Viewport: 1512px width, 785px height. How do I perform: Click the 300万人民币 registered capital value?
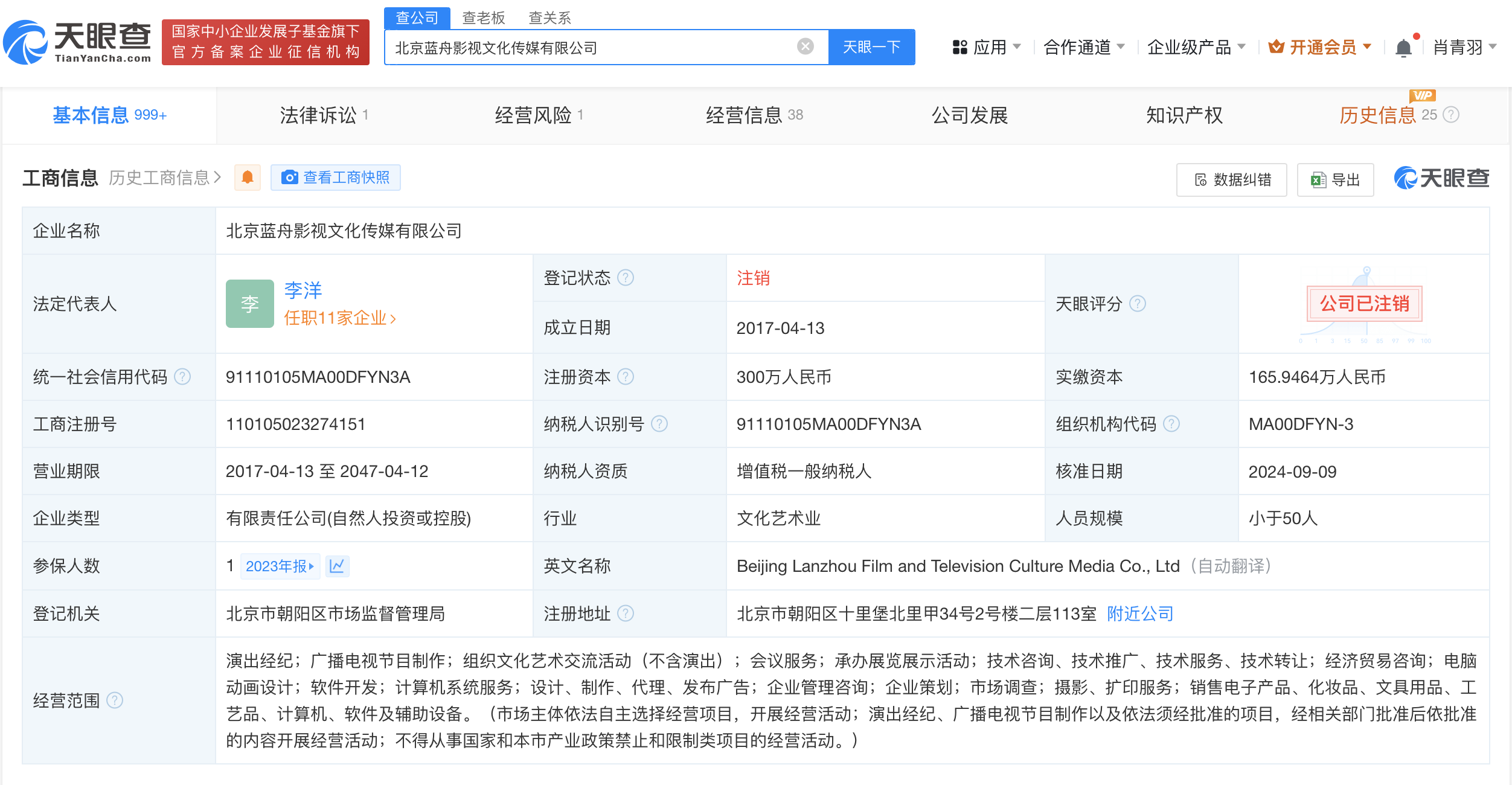click(784, 377)
